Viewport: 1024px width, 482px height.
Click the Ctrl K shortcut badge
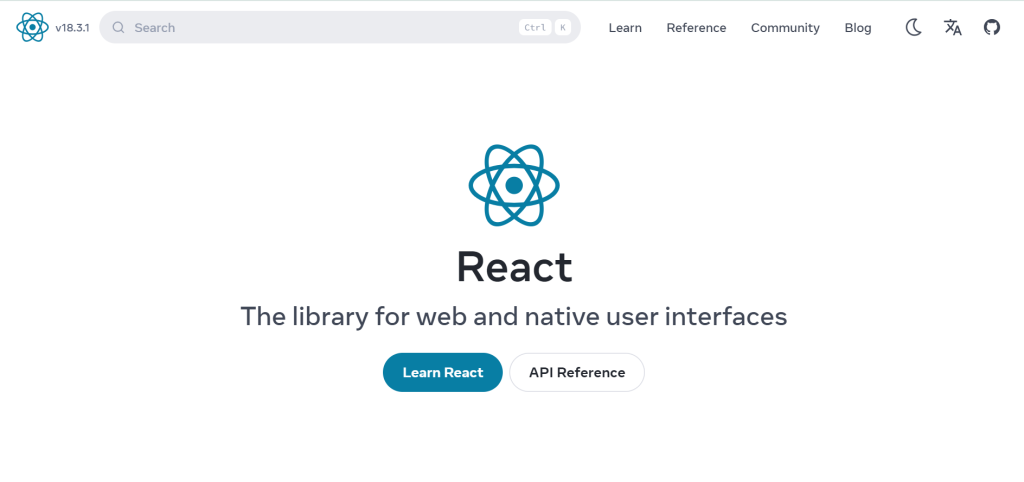[545, 27]
